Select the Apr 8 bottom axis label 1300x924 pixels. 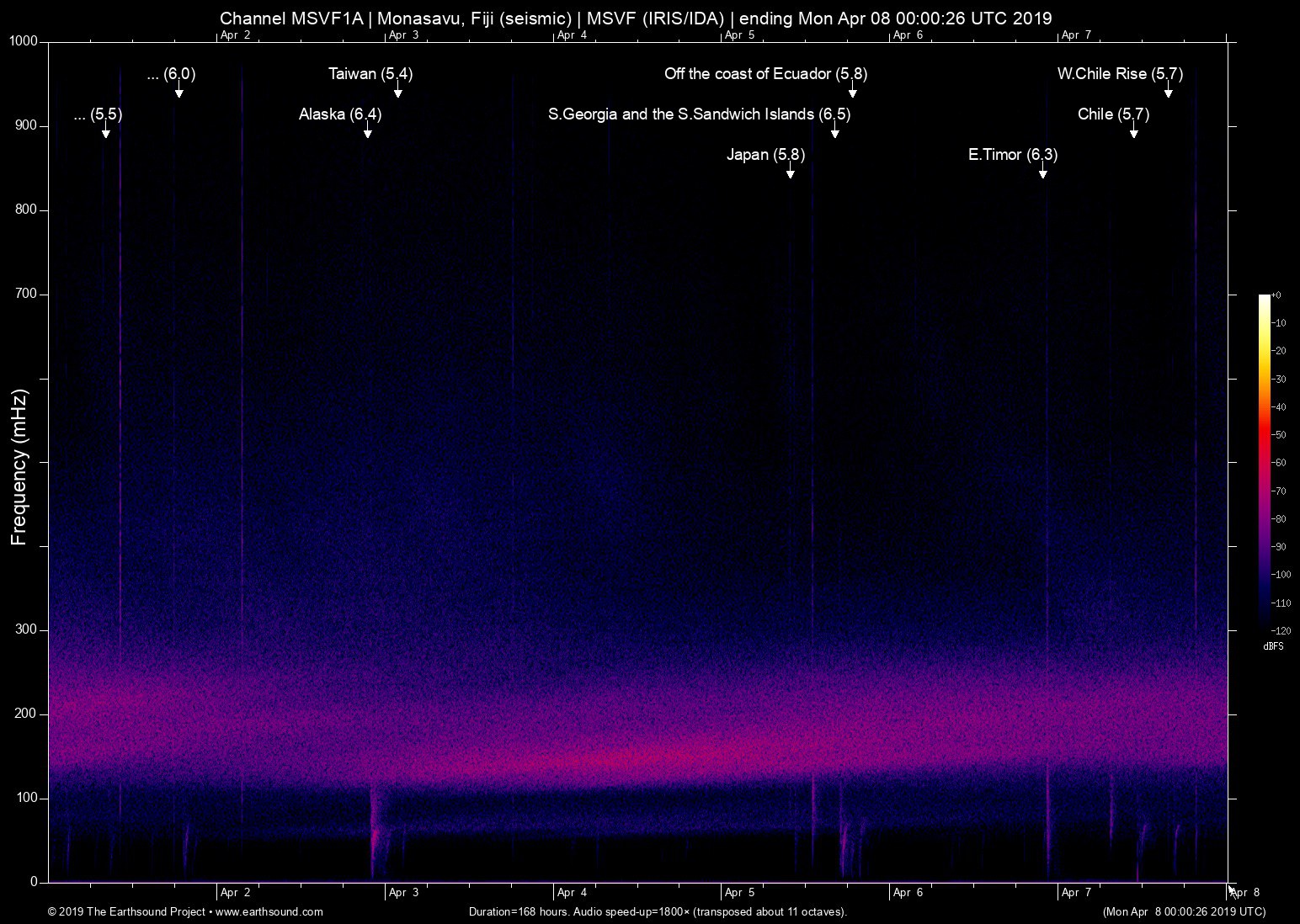1246,892
